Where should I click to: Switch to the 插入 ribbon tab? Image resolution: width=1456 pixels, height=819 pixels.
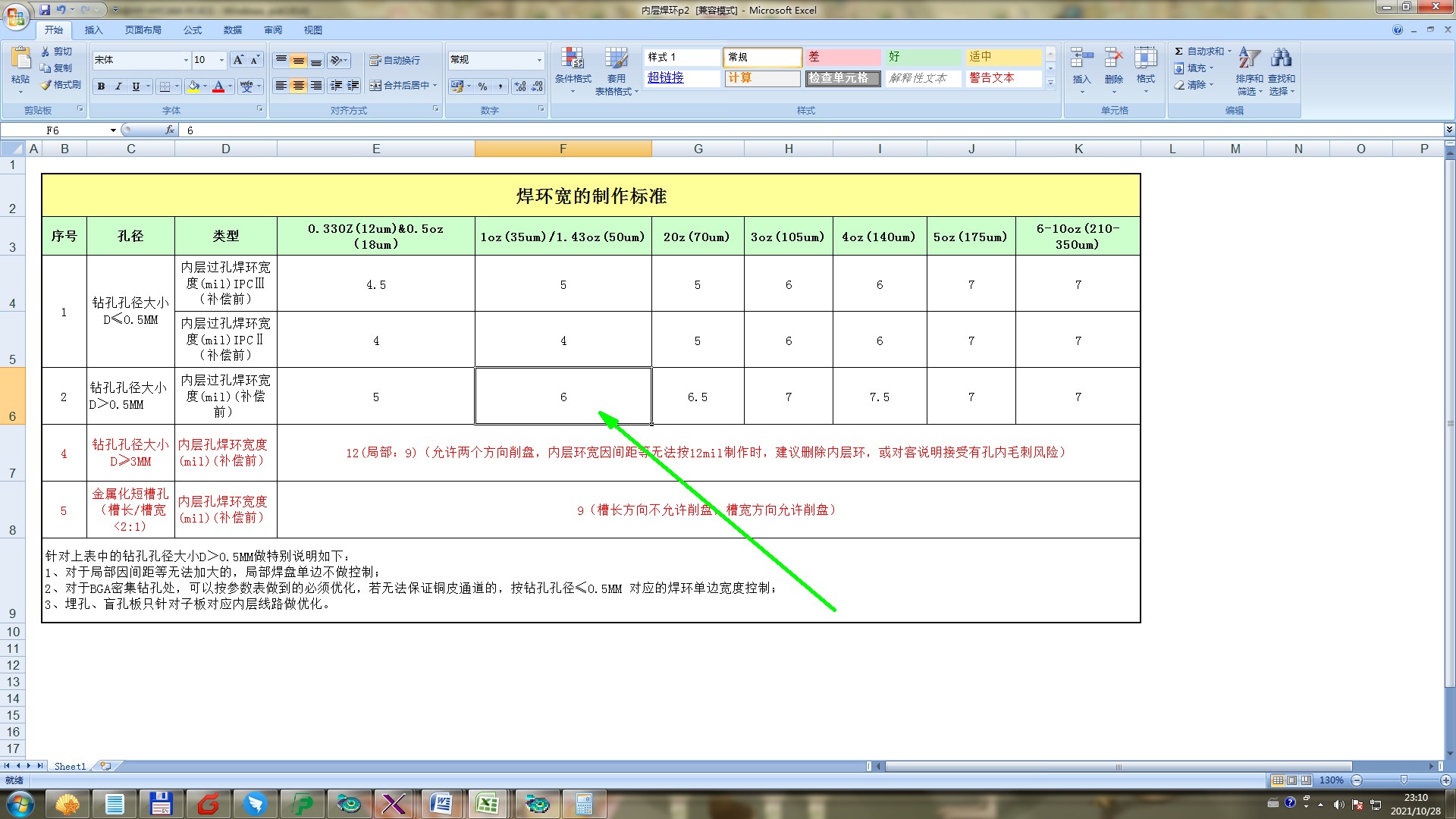pyautogui.click(x=93, y=30)
